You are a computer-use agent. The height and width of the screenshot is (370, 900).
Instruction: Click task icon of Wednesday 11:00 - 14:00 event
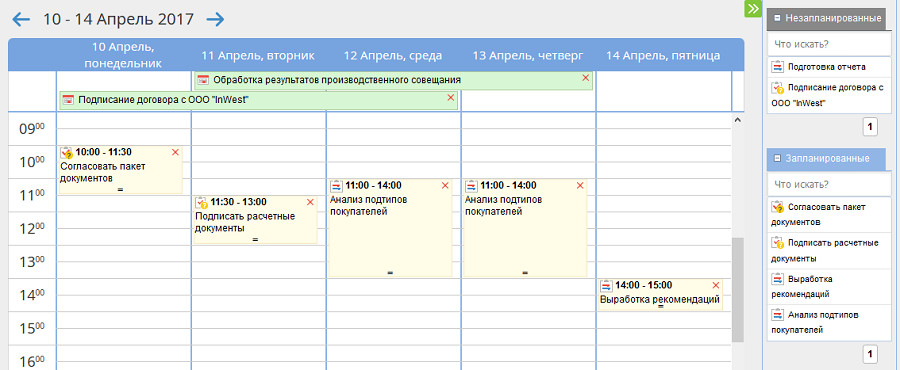pos(336,185)
